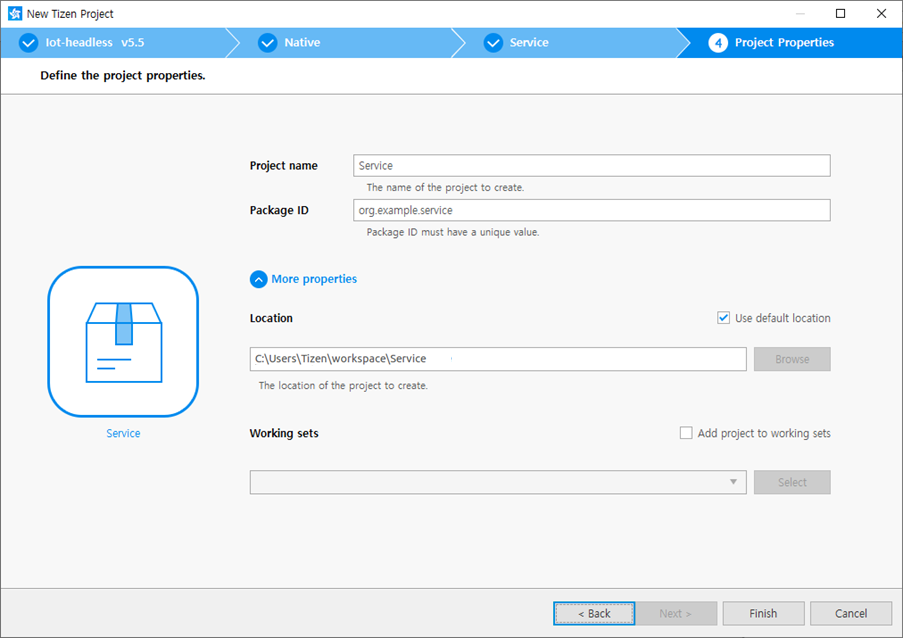Cancel the new project wizard
This screenshot has width=904, height=638.
pyautogui.click(x=851, y=613)
